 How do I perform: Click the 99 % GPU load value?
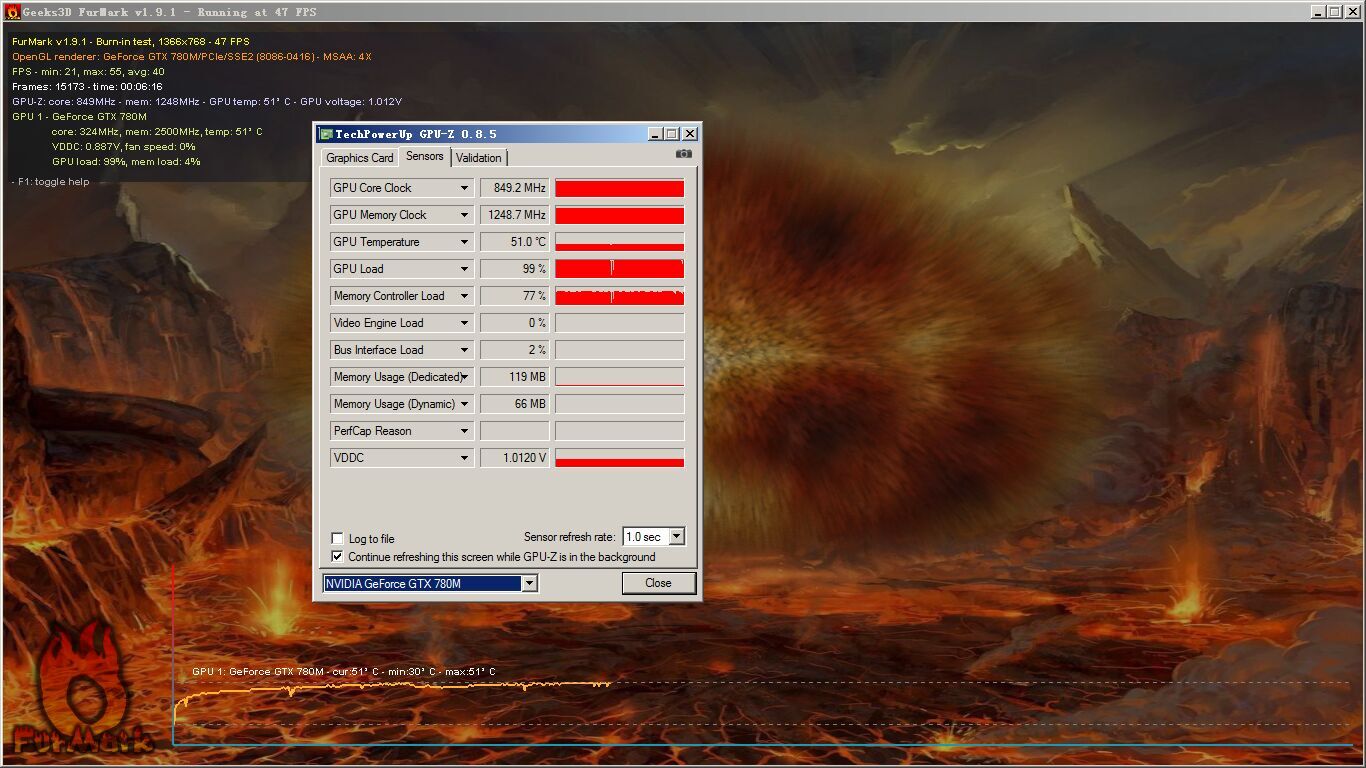515,269
